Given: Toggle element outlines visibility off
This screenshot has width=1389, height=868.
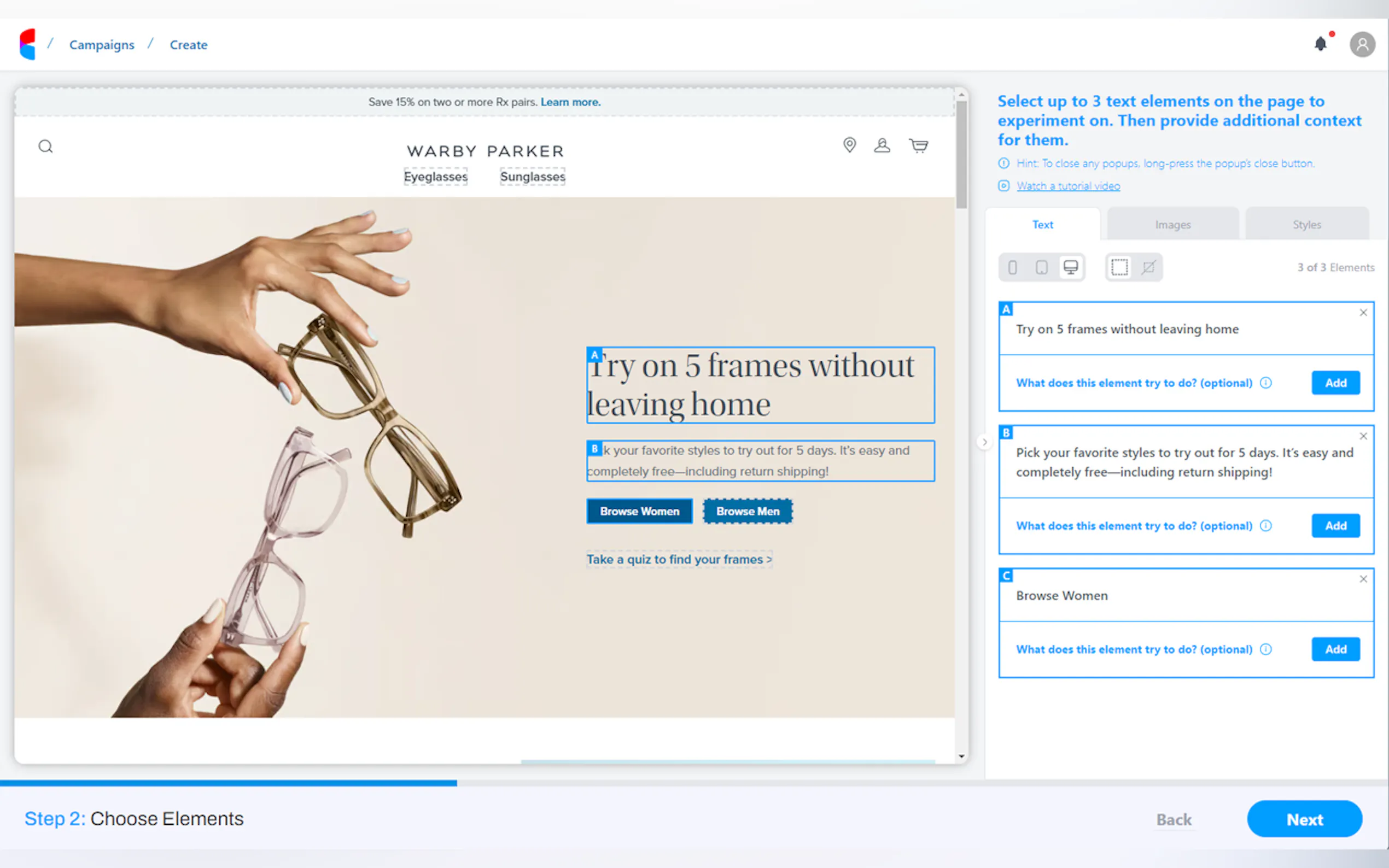Looking at the screenshot, I should [x=1148, y=267].
